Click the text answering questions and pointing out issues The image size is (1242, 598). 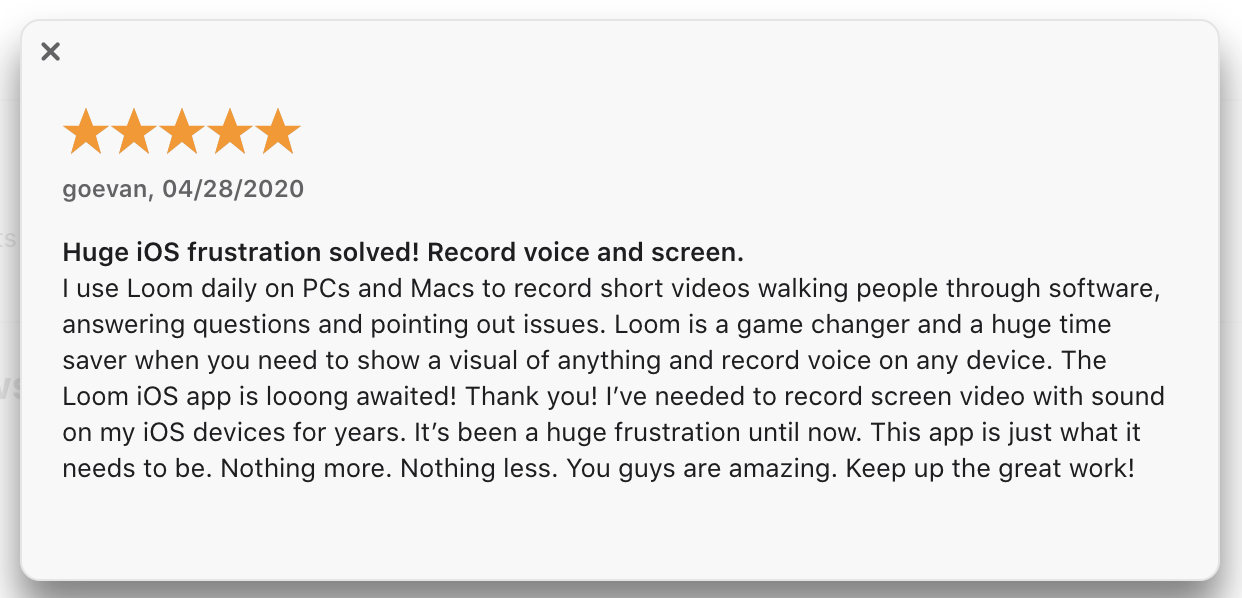[x=333, y=325]
